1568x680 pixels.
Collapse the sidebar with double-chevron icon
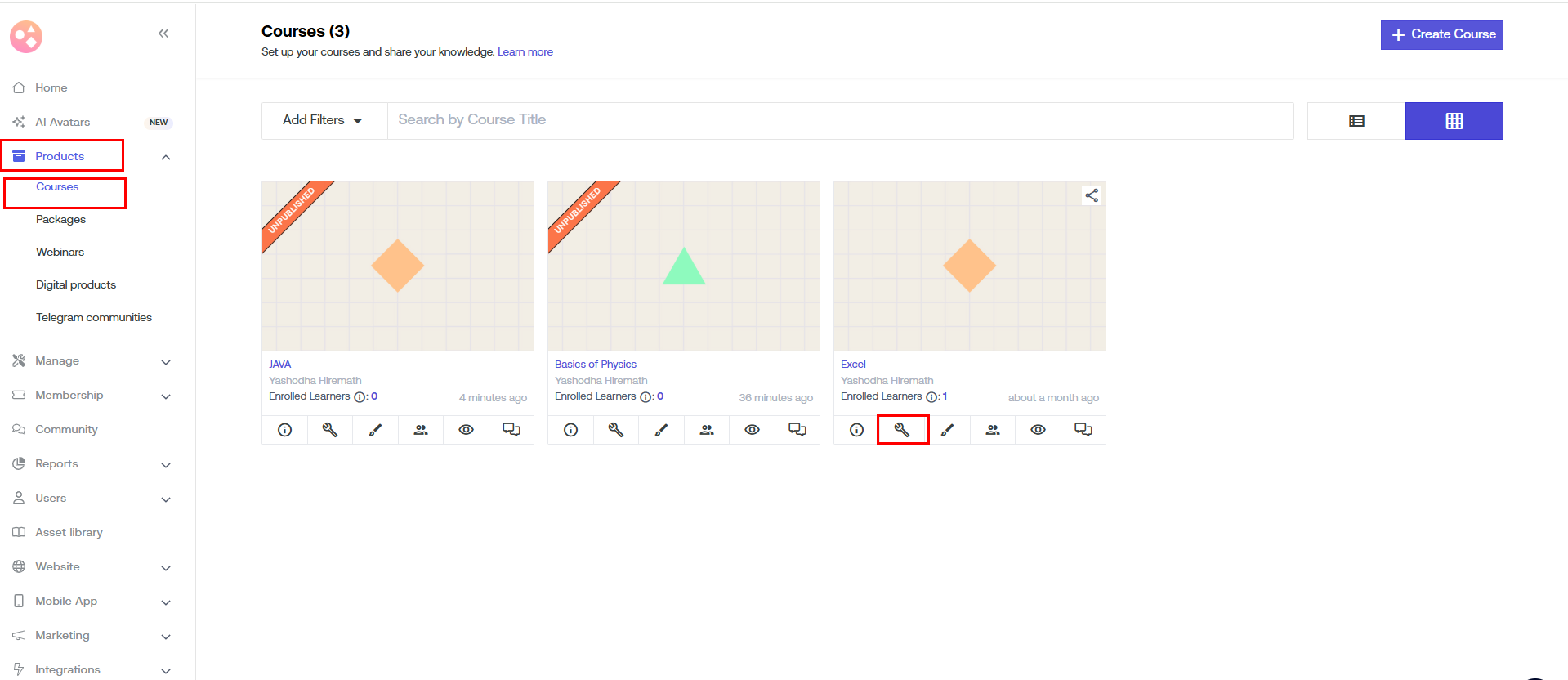pos(163,34)
